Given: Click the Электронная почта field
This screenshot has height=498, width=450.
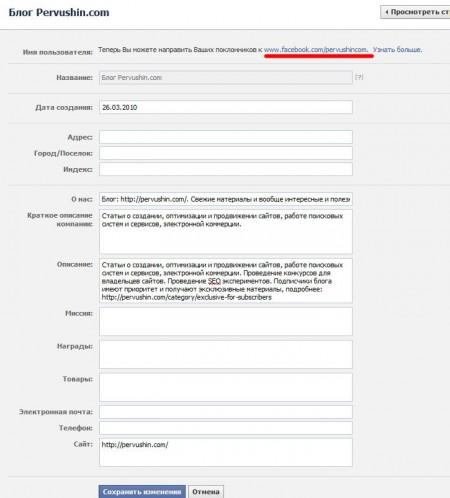Looking at the screenshot, I should [226, 412].
